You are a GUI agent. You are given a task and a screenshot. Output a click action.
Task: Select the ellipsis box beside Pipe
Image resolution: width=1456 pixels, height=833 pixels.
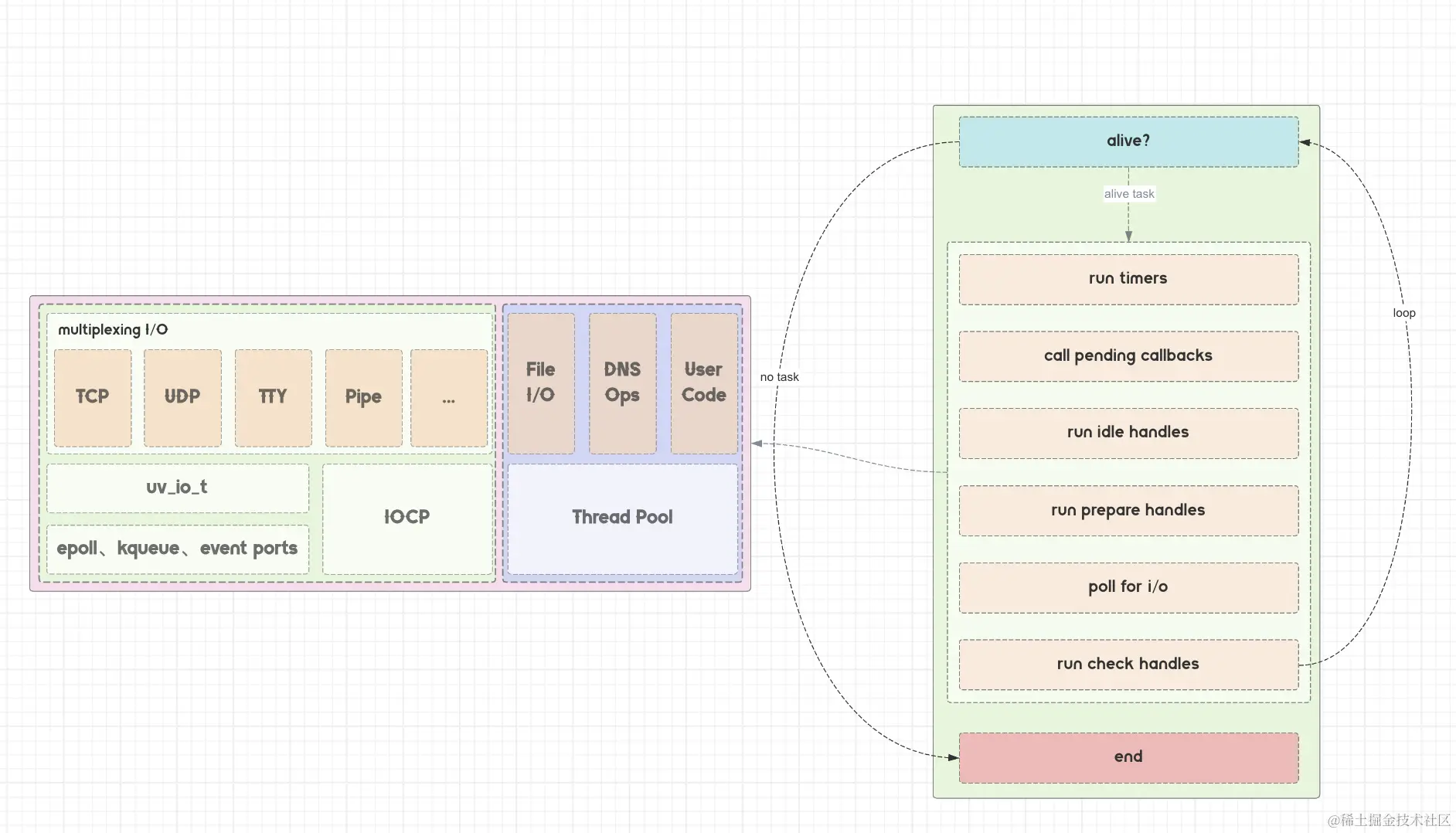pos(449,397)
